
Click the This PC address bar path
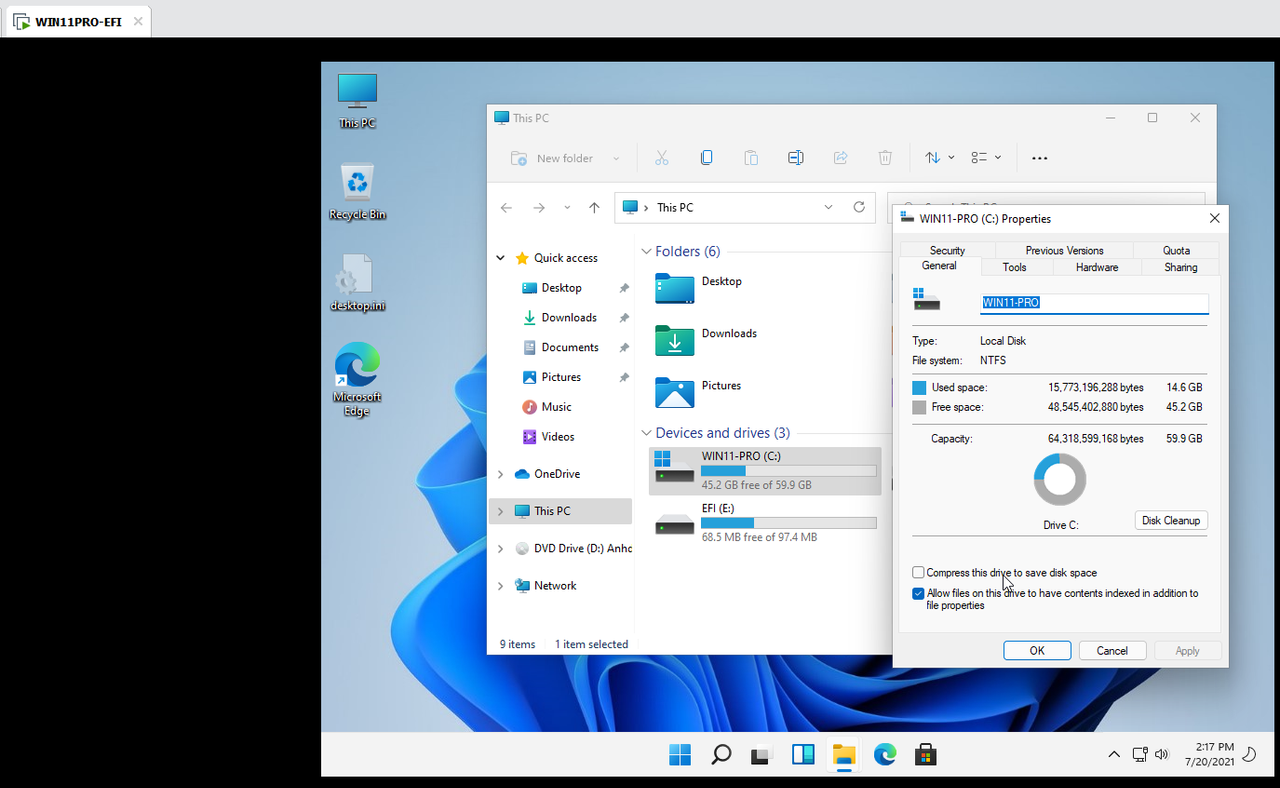675,208
